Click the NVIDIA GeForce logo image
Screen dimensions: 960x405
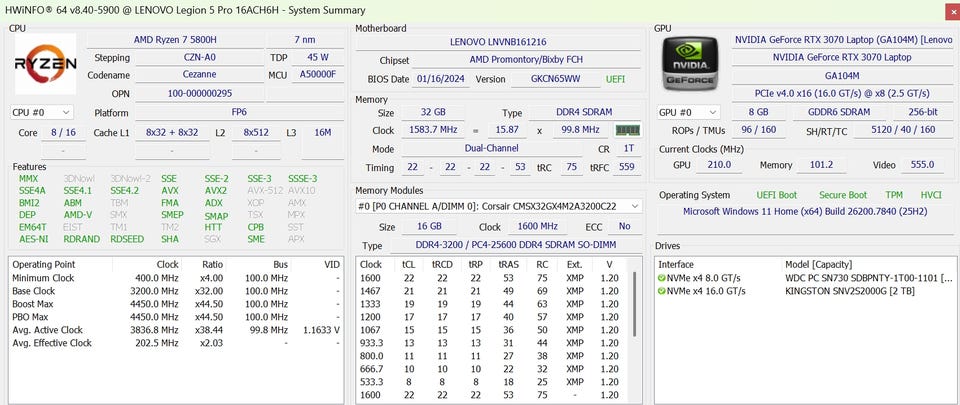pyautogui.click(x=690, y=66)
